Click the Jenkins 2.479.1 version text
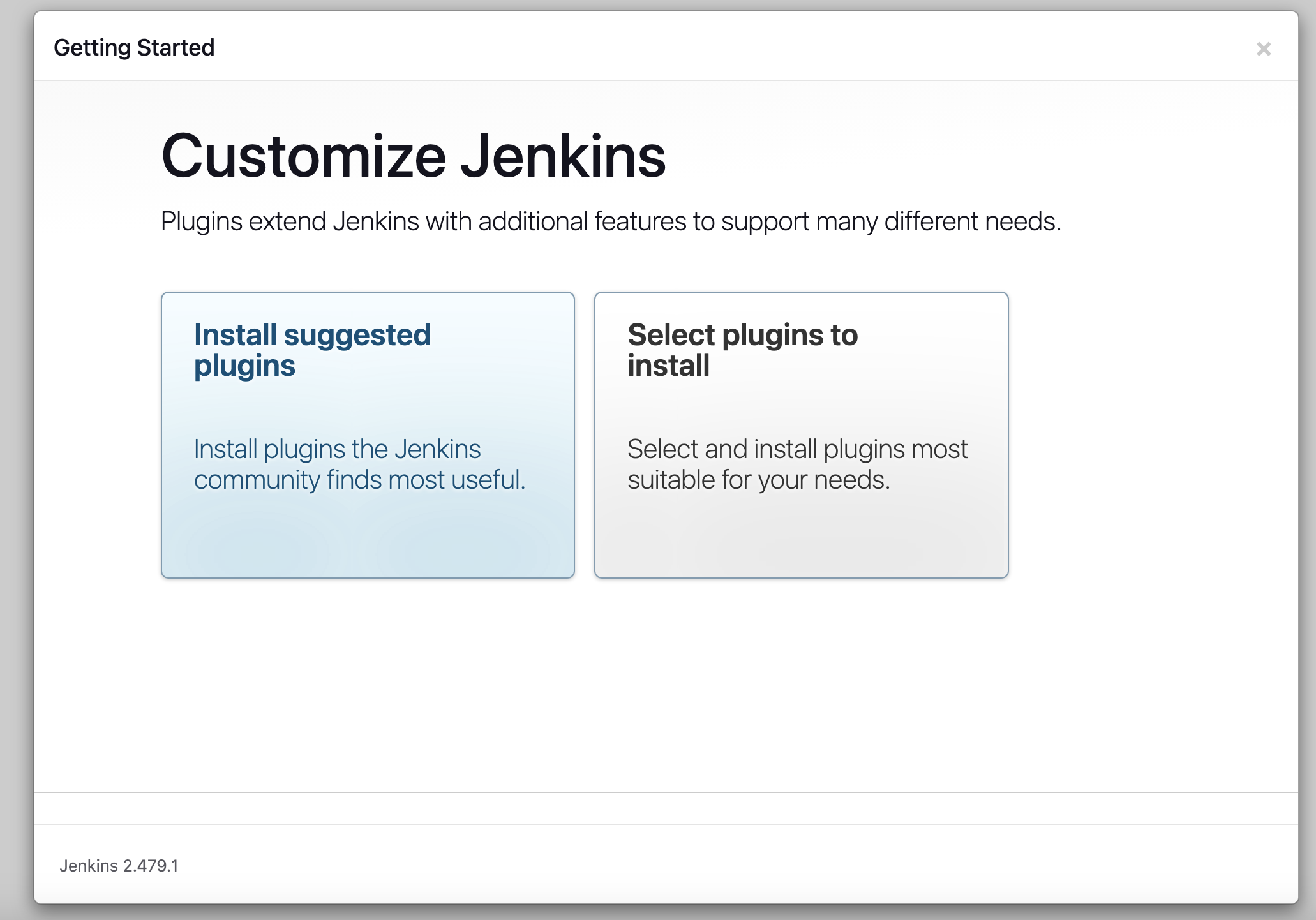Screen dimensions: 1316x920 119,866
